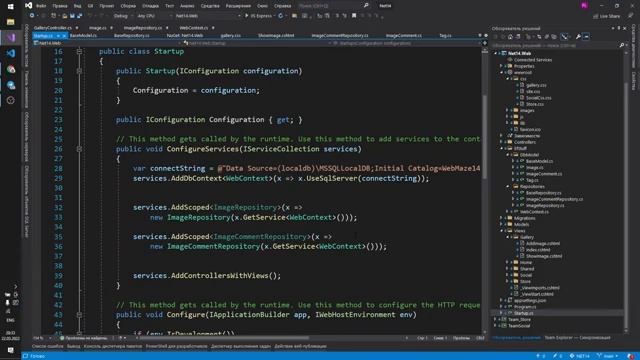Select Store.css in Solution Explorer
Screen dimensions: 640x360
[x=535, y=104]
